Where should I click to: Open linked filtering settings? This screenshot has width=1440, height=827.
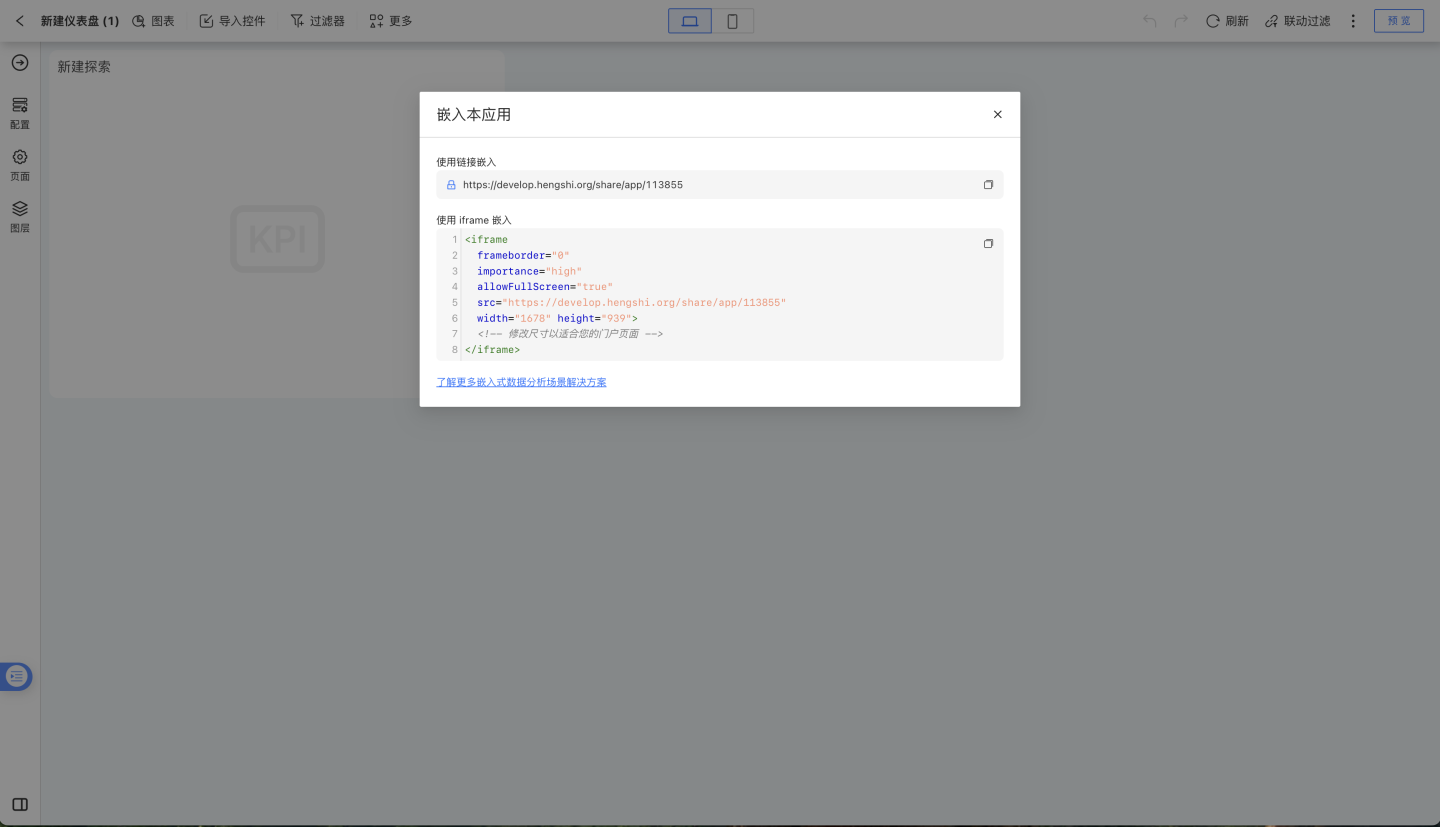click(1297, 21)
